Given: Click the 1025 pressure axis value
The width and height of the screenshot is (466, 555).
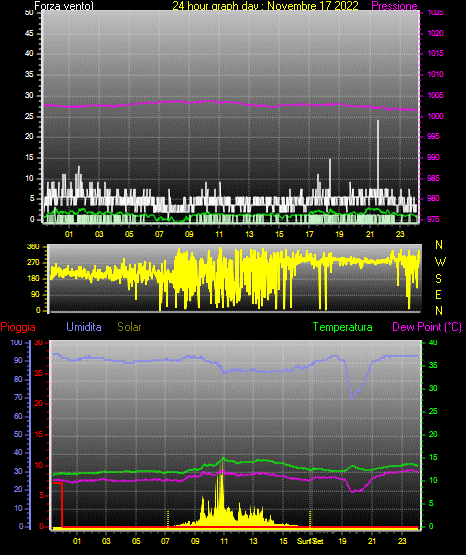Looking at the screenshot, I should pyautogui.click(x=436, y=12).
